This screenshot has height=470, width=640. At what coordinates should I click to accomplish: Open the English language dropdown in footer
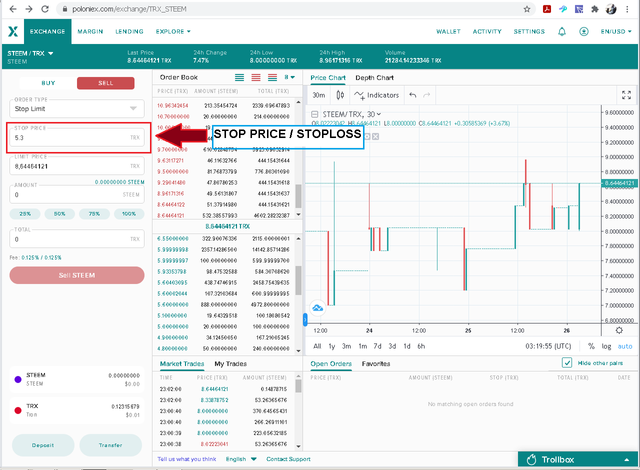coord(241,459)
